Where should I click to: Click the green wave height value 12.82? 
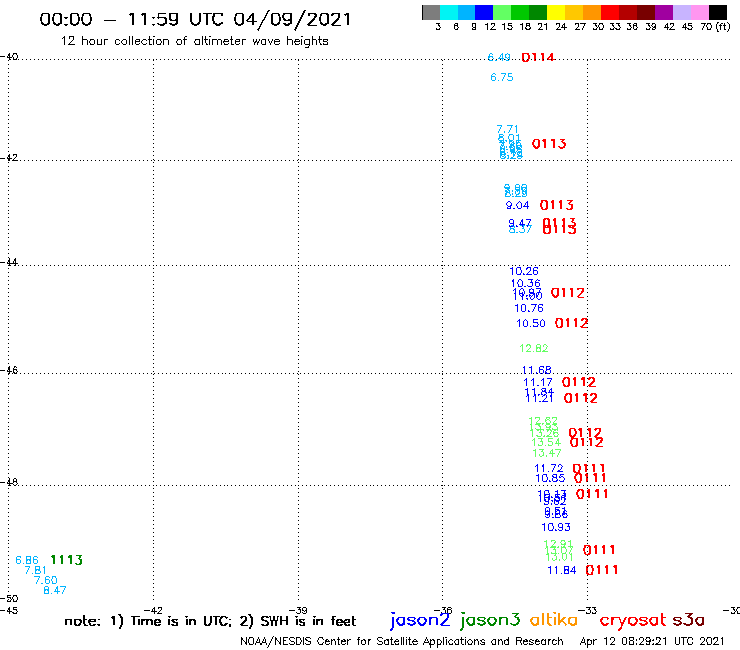[x=534, y=348]
